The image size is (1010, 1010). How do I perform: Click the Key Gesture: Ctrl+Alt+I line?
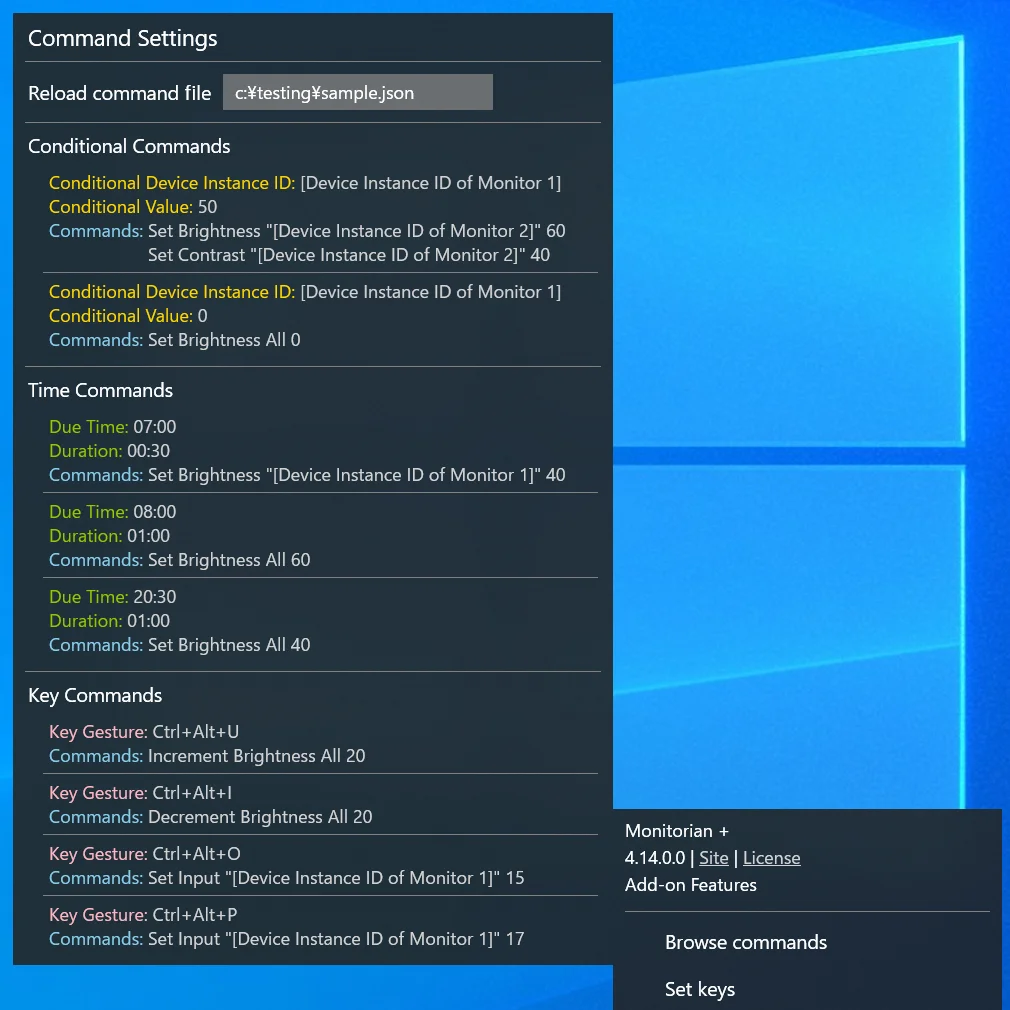pyautogui.click(x=140, y=793)
